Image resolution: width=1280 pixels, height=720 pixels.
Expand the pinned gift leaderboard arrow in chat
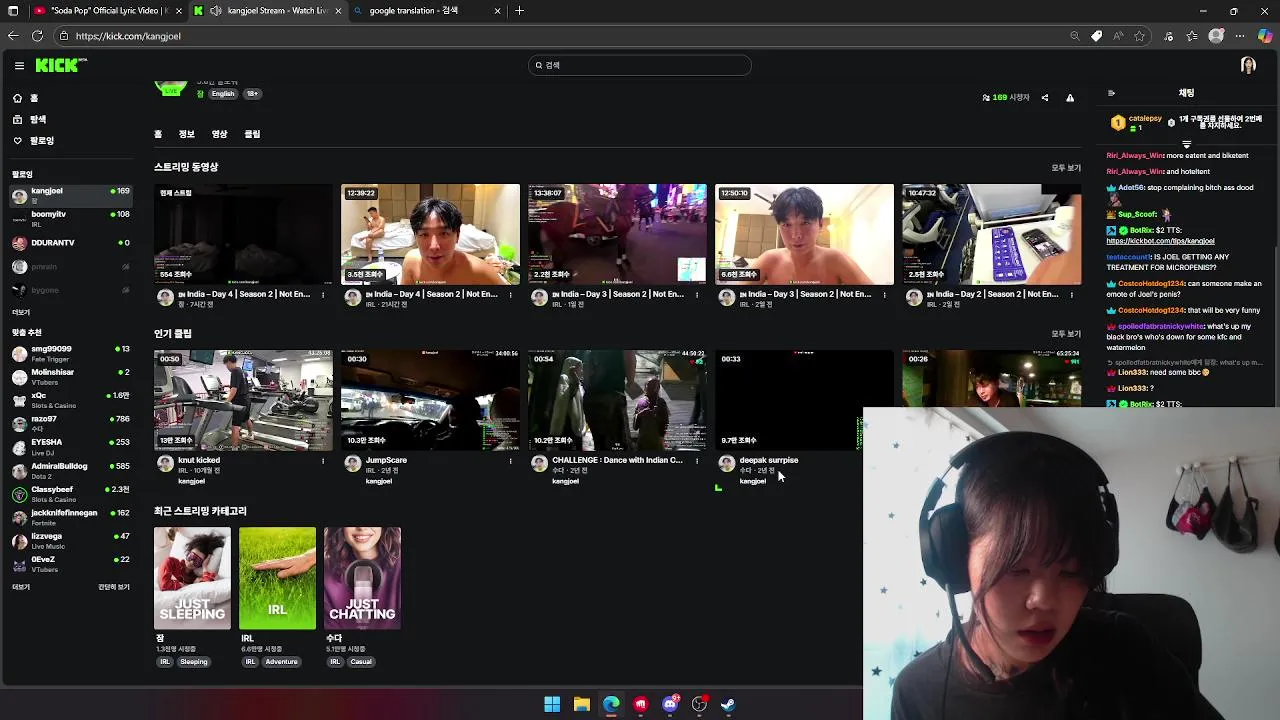[x=1186, y=145]
